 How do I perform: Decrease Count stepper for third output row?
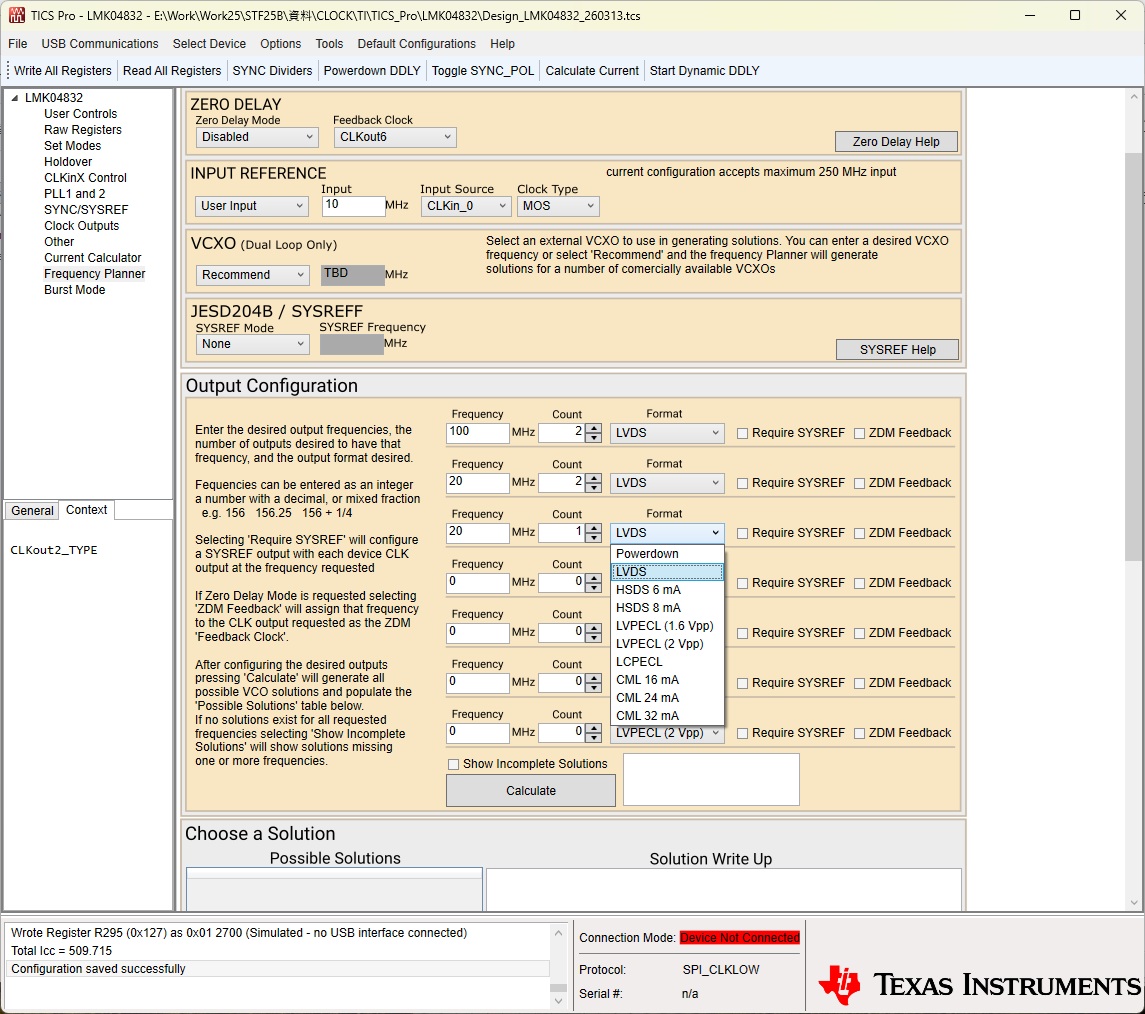[594, 537]
